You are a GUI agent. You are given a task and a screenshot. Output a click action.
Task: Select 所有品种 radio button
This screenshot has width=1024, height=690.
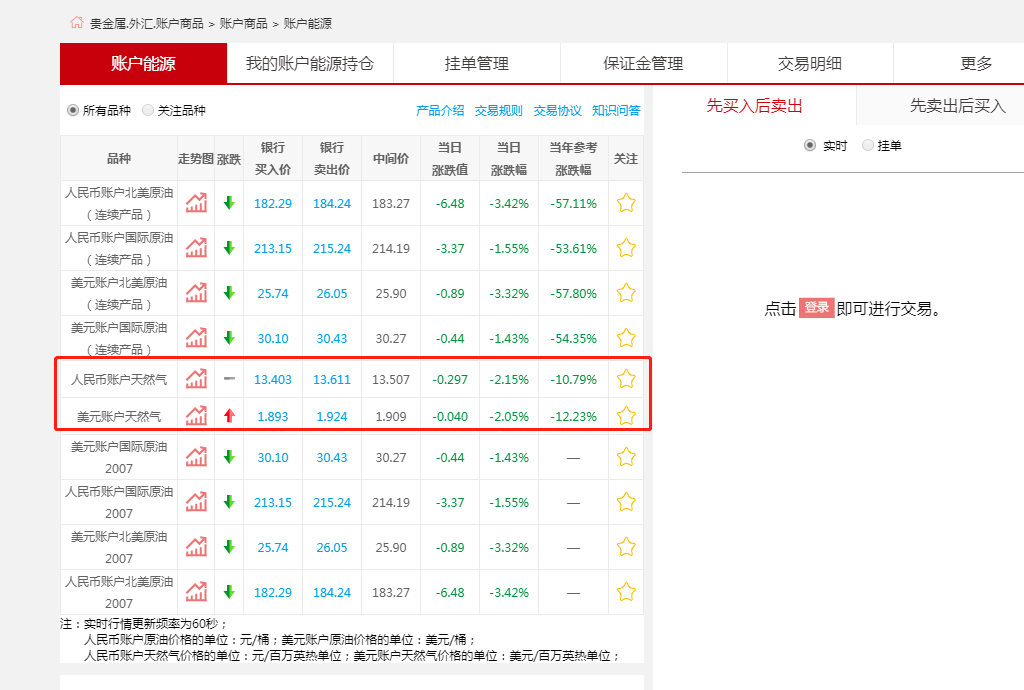pos(73,110)
